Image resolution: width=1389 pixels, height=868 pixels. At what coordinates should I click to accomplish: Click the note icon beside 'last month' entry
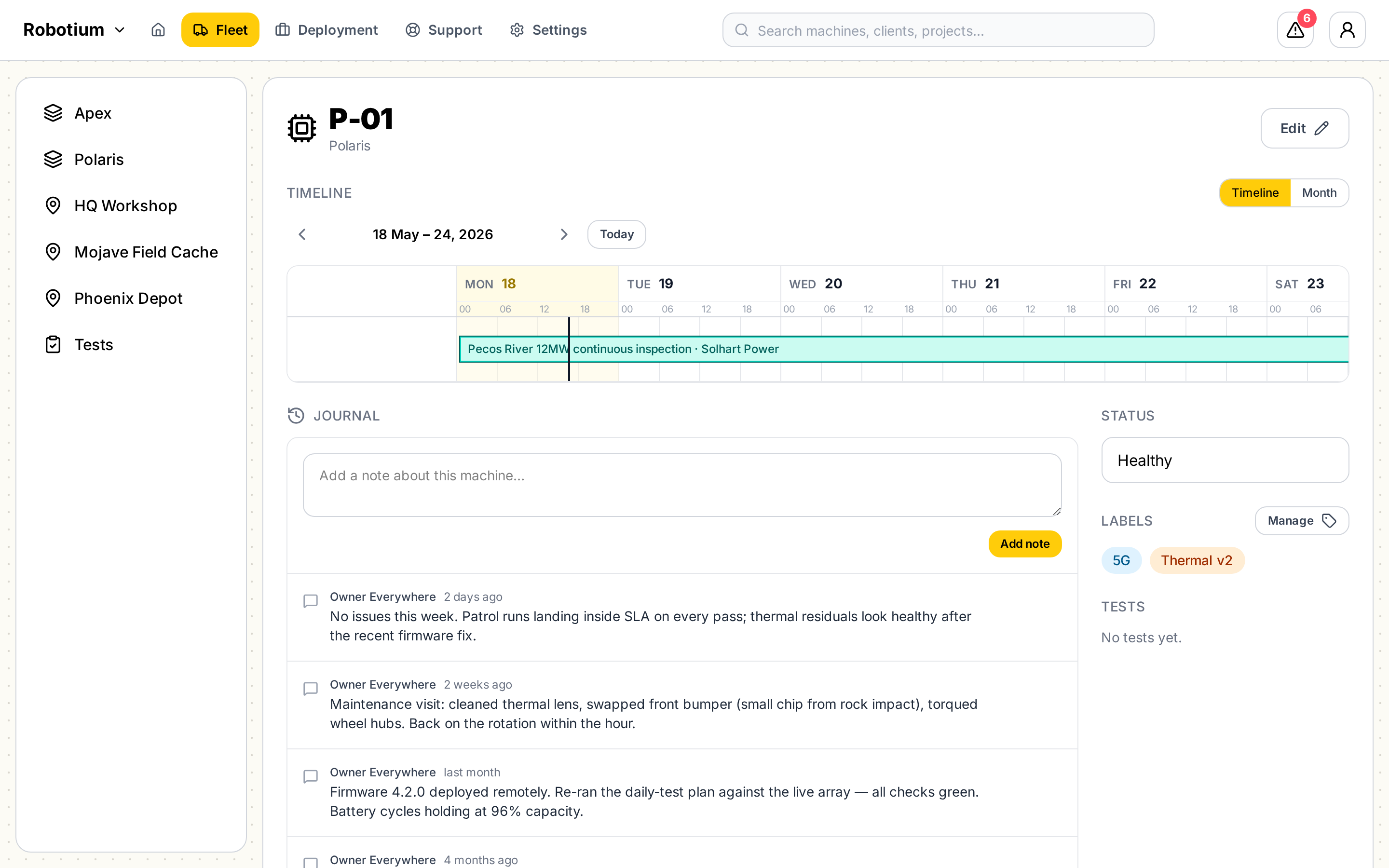point(311,777)
